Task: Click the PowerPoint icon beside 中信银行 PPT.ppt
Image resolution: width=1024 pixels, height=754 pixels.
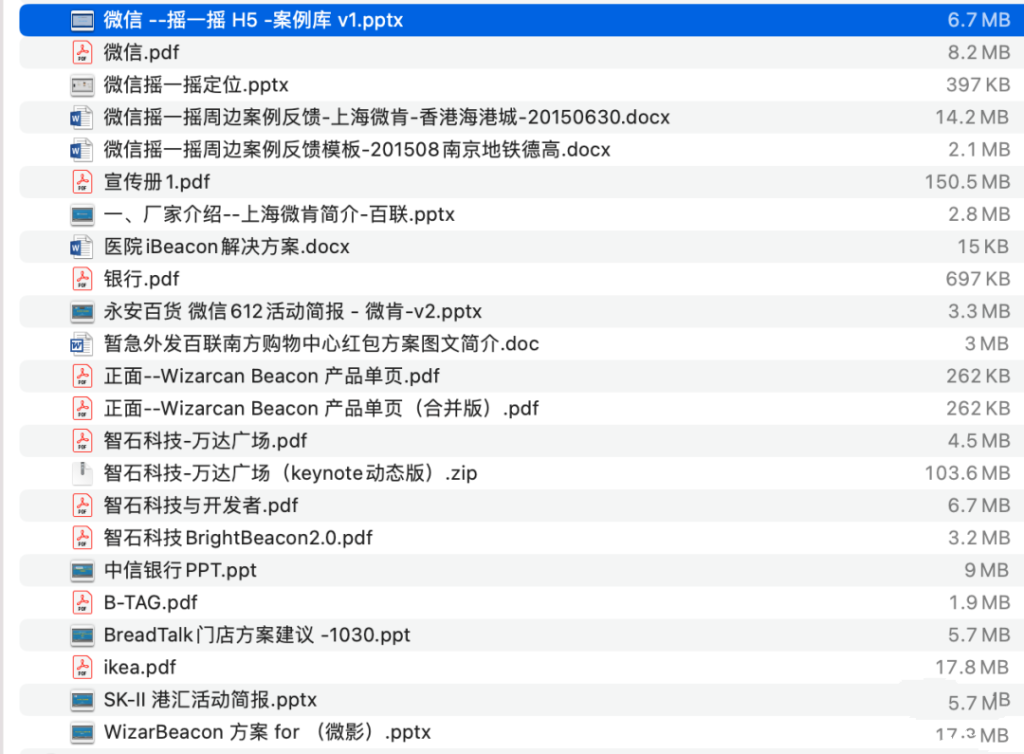Action: point(82,570)
